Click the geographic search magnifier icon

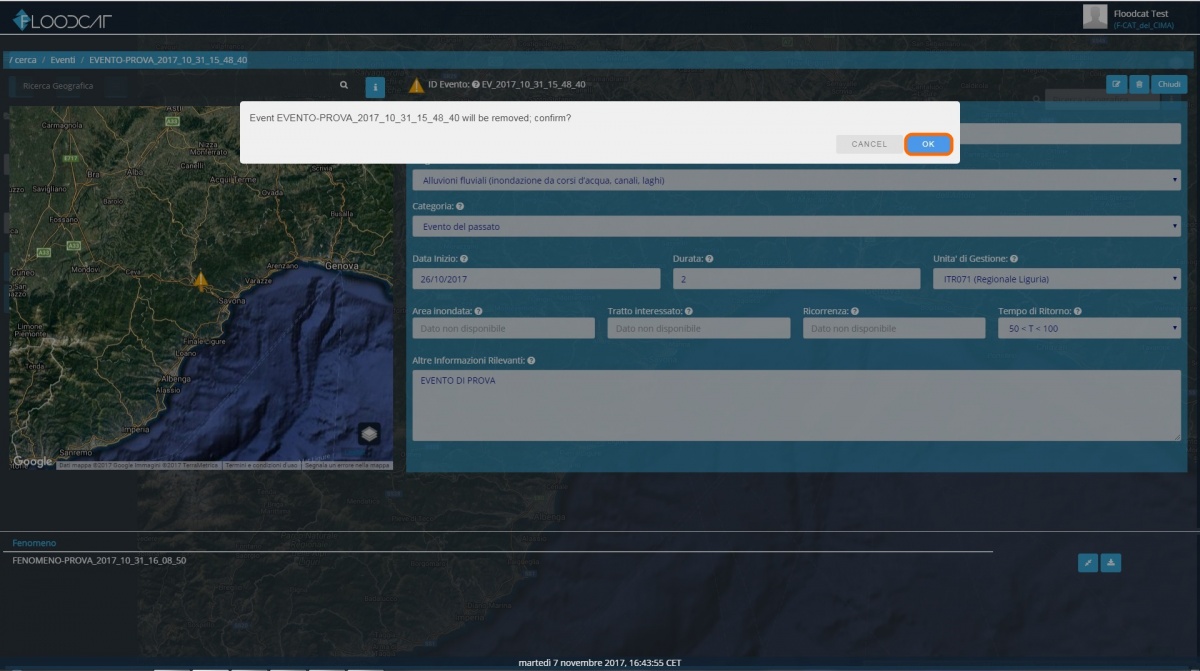pyautogui.click(x=344, y=86)
